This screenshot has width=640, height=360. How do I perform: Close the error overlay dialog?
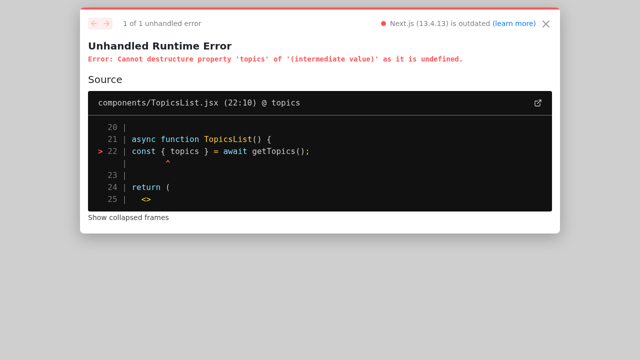coord(546,24)
